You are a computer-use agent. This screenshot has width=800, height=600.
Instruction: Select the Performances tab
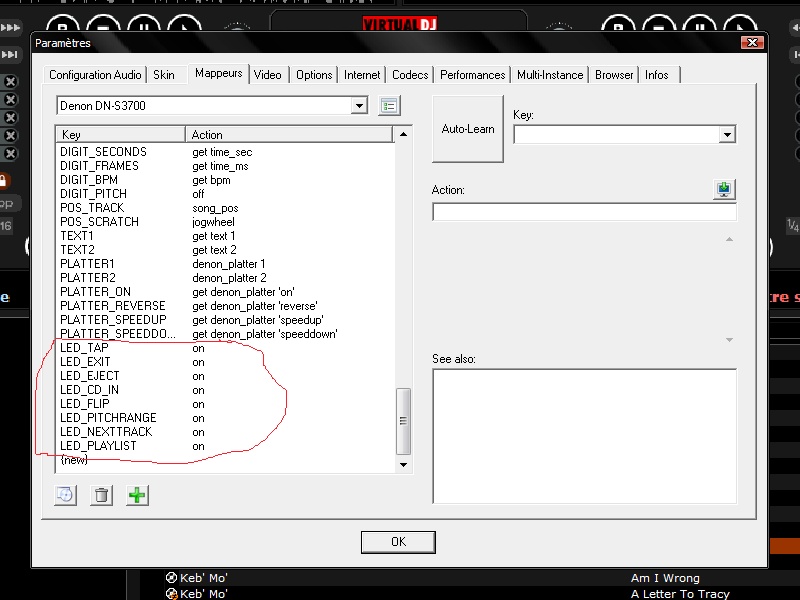click(472, 75)
